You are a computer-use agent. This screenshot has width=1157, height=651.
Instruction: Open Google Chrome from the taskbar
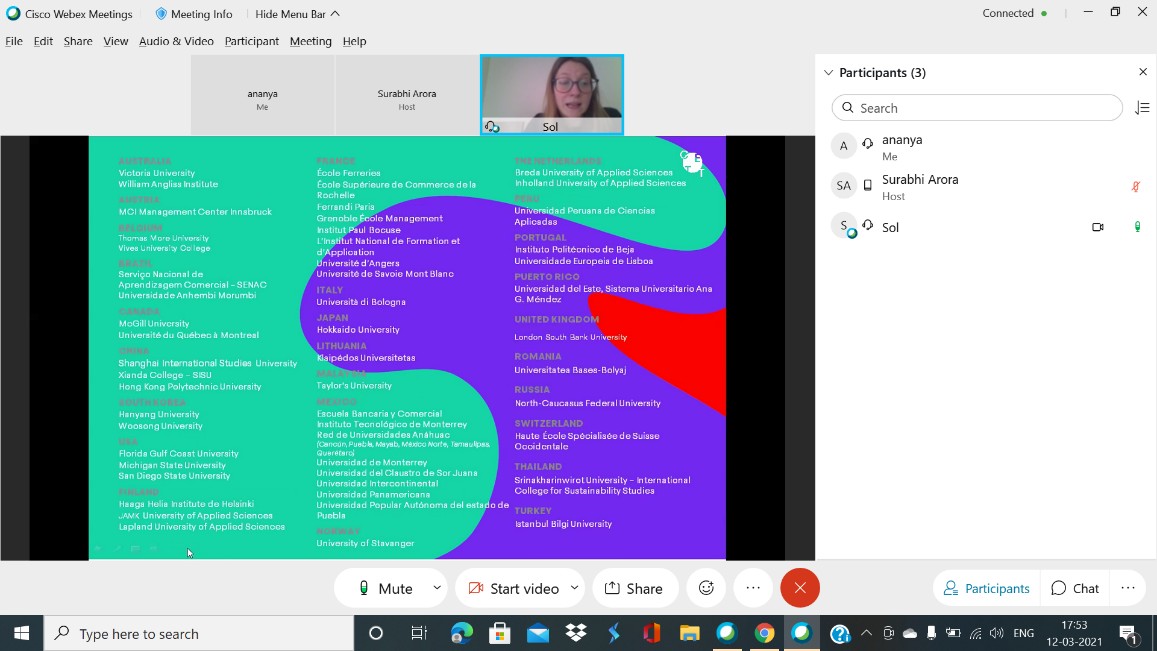(x=764, y=633)
